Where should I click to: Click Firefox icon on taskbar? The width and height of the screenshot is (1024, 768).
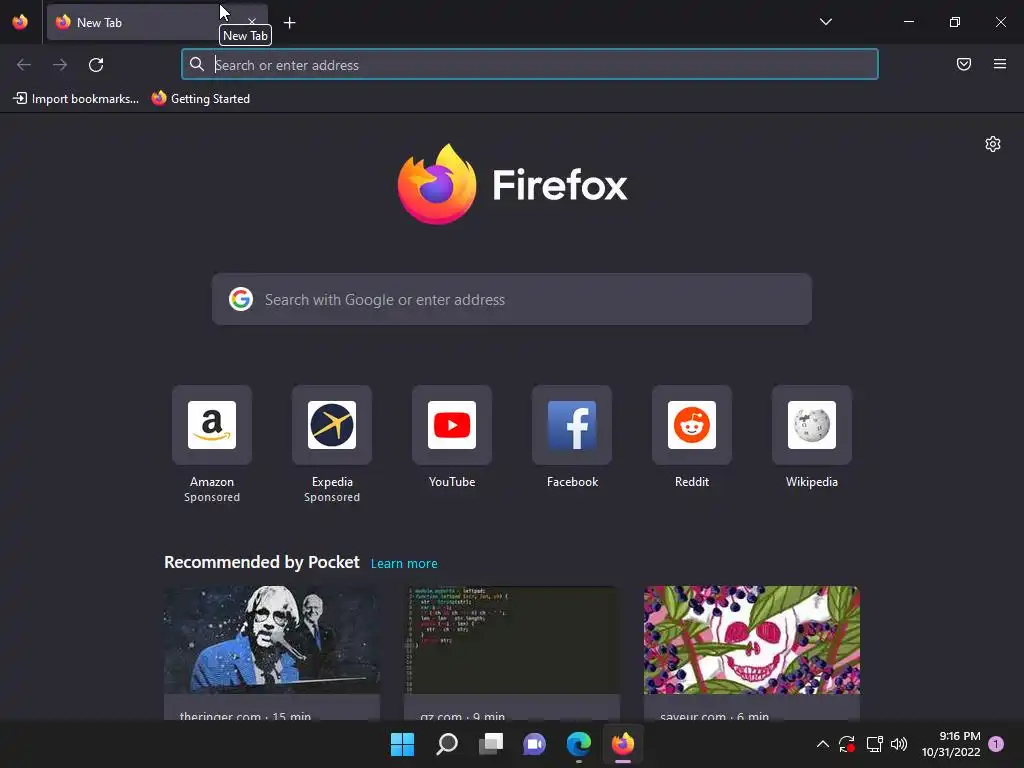click(623, 744)
